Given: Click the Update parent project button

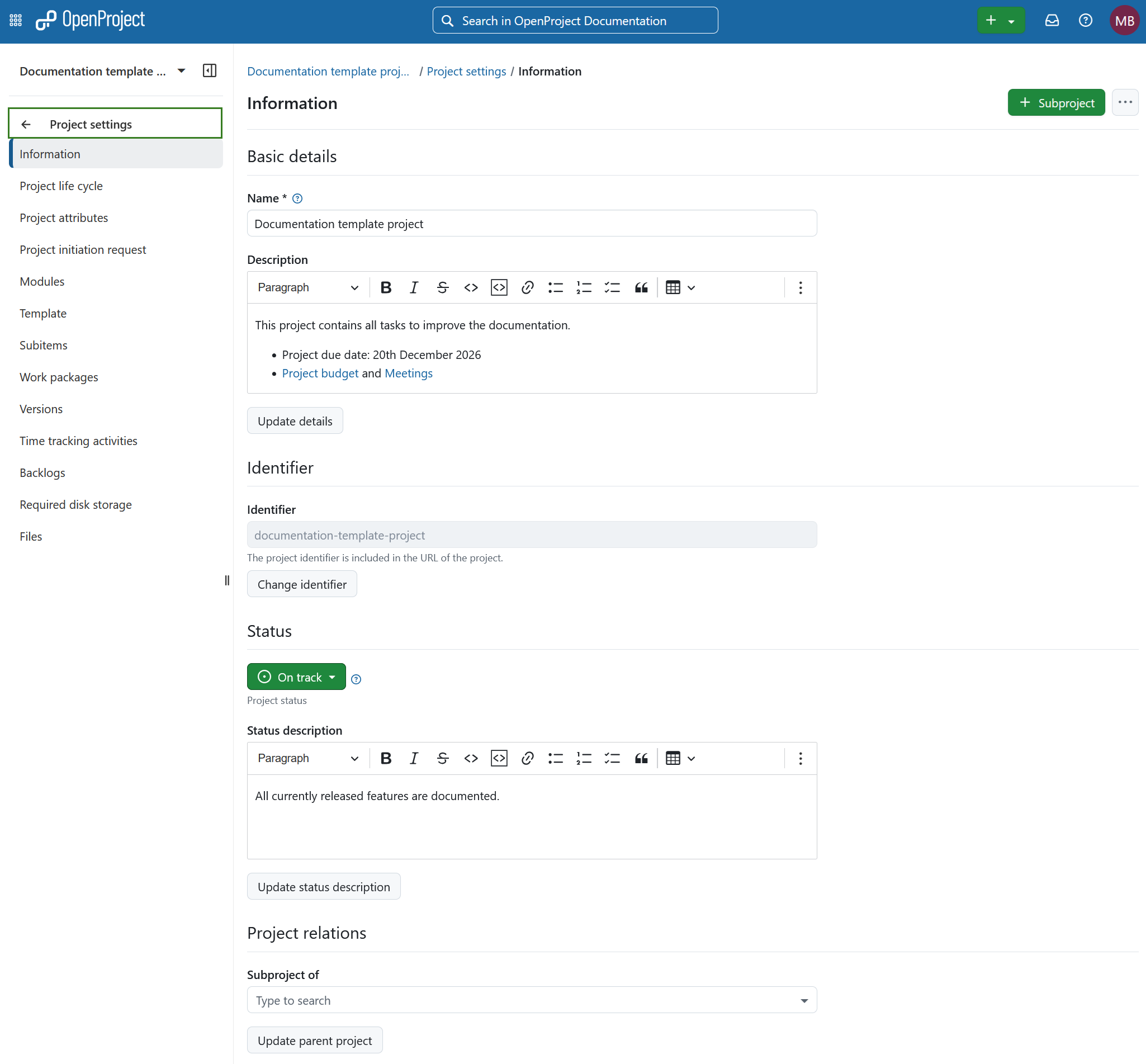Looking at the screenshot, I should (x=314, y=1040).
